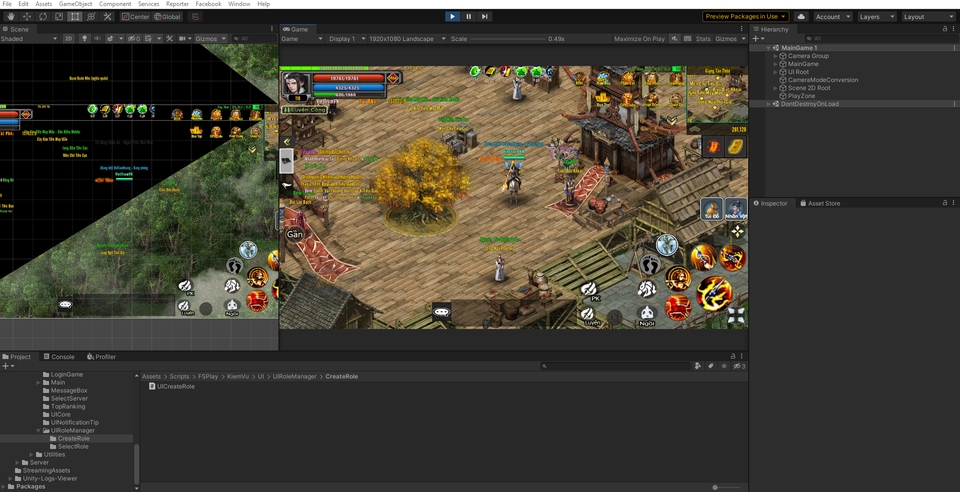
Task: Toggle VSync icon in Game view
Action: [x=687, y=39]
